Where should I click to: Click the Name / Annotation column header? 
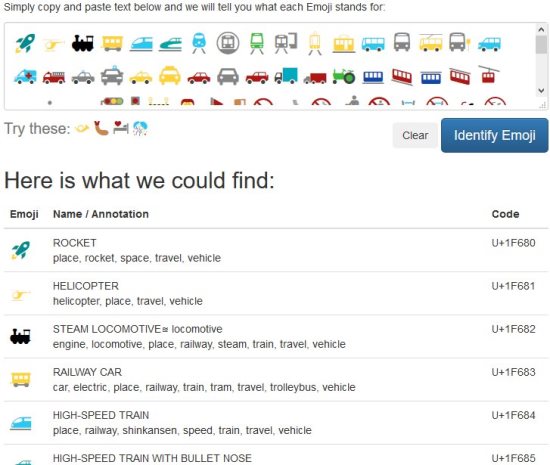(x=101, y=214)
